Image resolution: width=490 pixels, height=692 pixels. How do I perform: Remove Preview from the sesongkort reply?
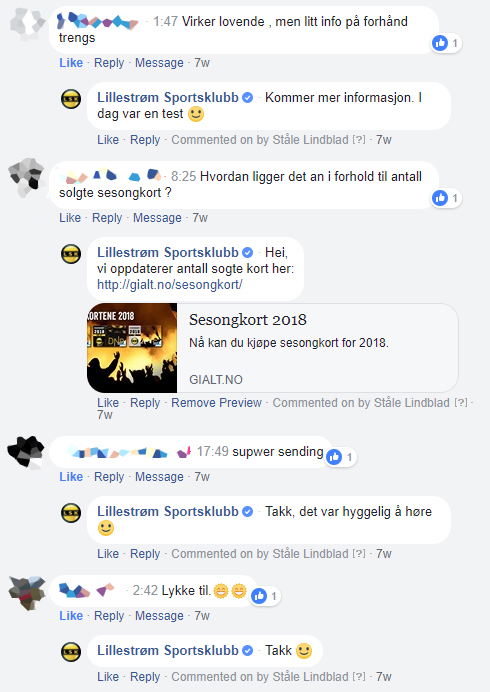pyautogui.click(x=216, y=402)
